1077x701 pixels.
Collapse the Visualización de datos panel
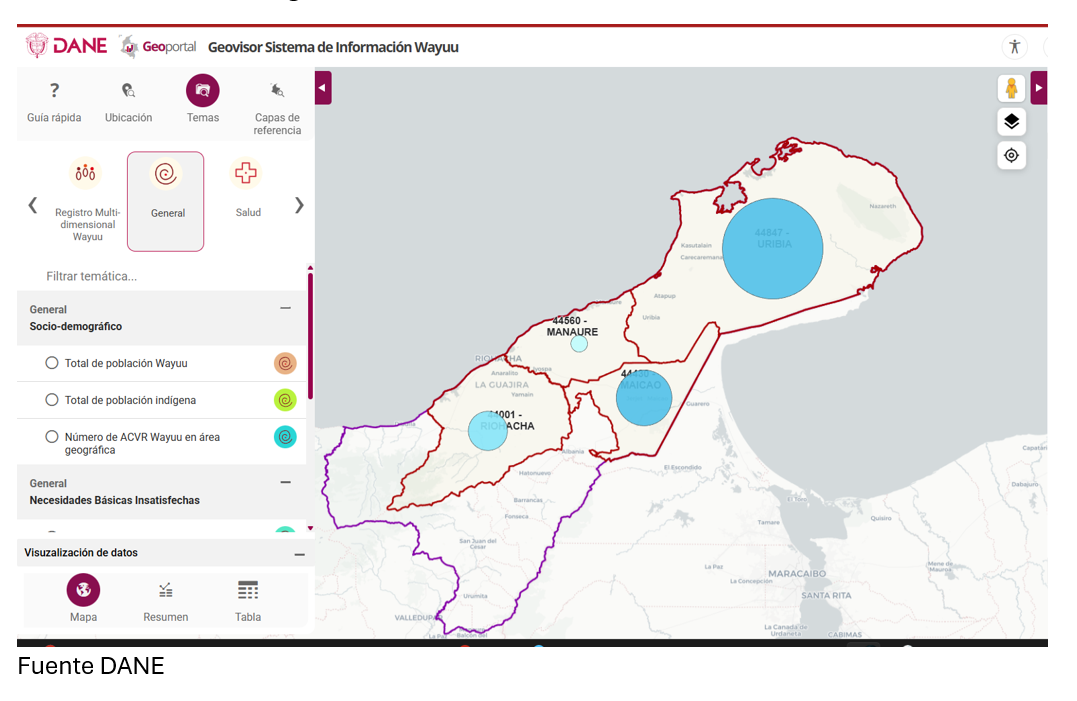point(299,554)
